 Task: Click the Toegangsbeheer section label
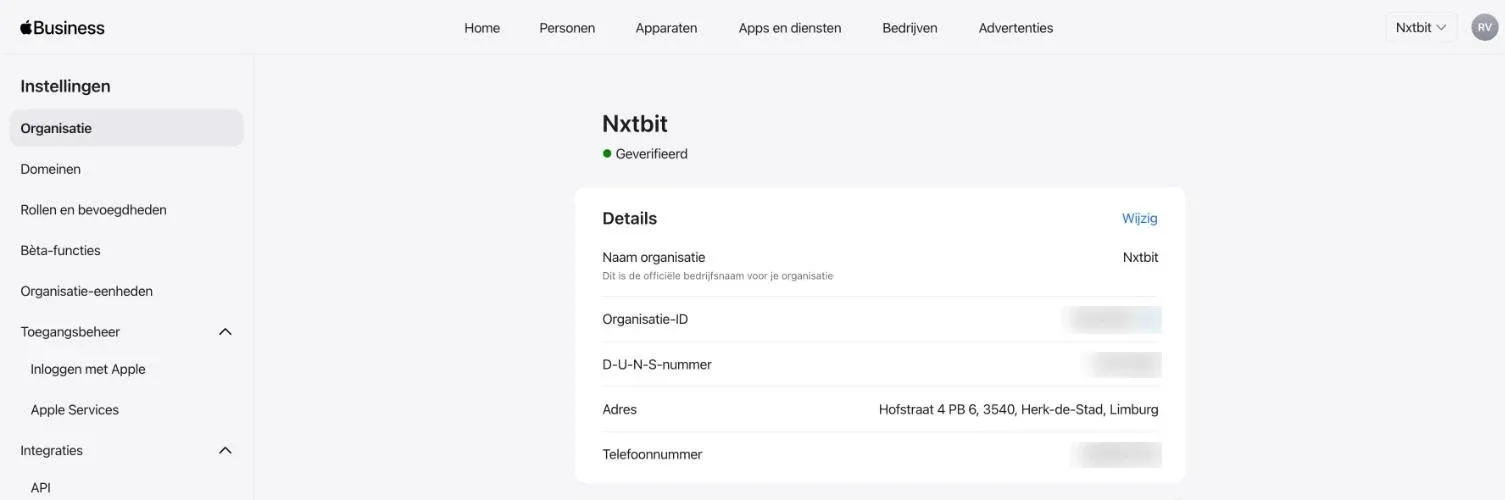[70, 332]
